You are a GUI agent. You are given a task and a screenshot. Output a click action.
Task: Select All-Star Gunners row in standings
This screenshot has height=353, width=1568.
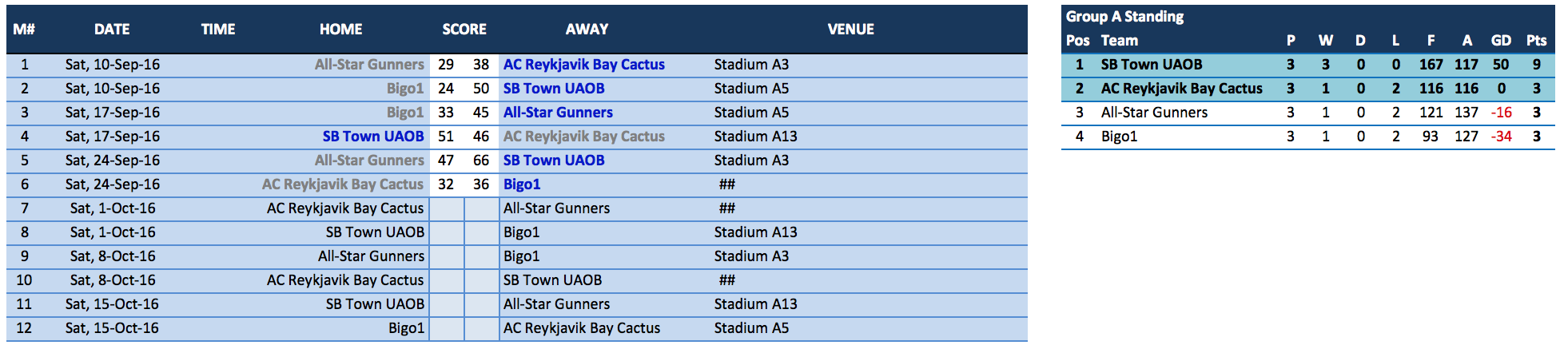(1307, 113)
